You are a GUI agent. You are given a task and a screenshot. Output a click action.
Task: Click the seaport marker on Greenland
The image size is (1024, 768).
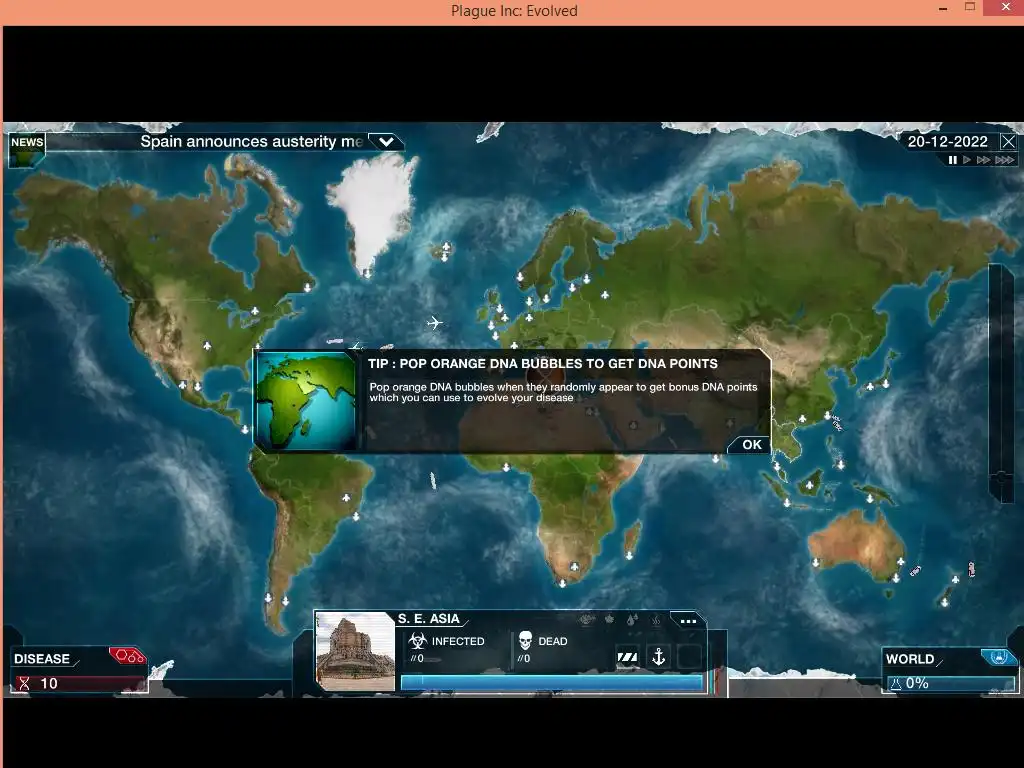pyautogui.click(x=368, y=274)
